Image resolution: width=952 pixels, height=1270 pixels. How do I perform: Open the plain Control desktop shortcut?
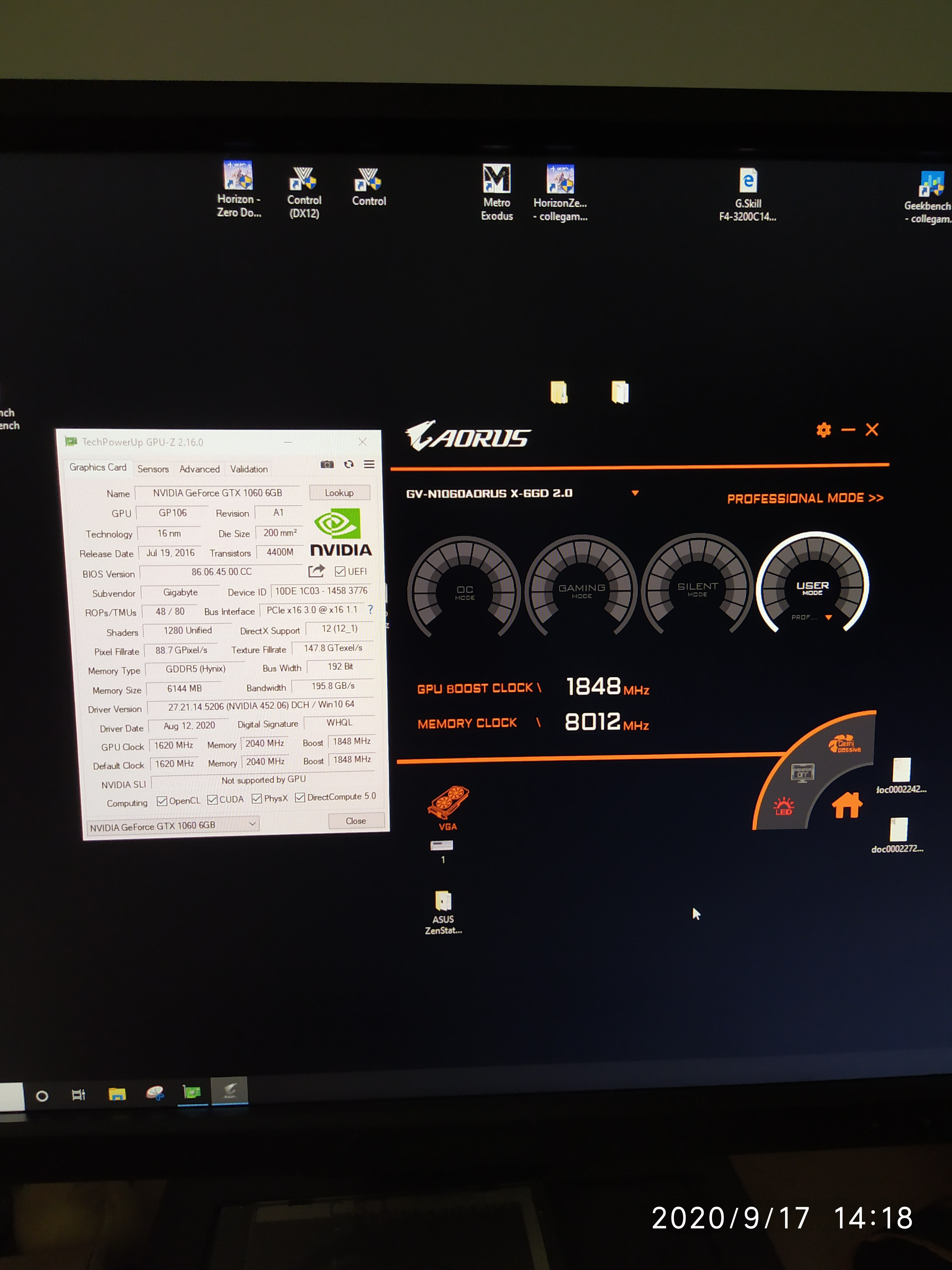click(x=368, y=187)
